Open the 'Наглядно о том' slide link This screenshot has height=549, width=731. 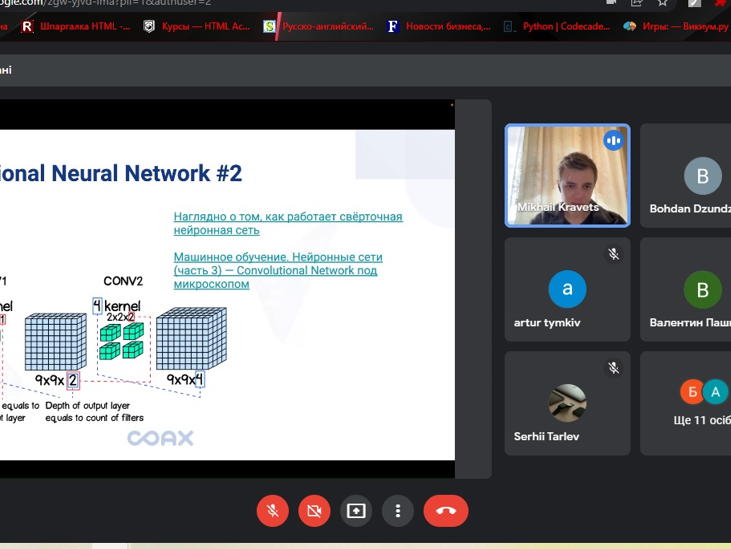pos(287,223)
